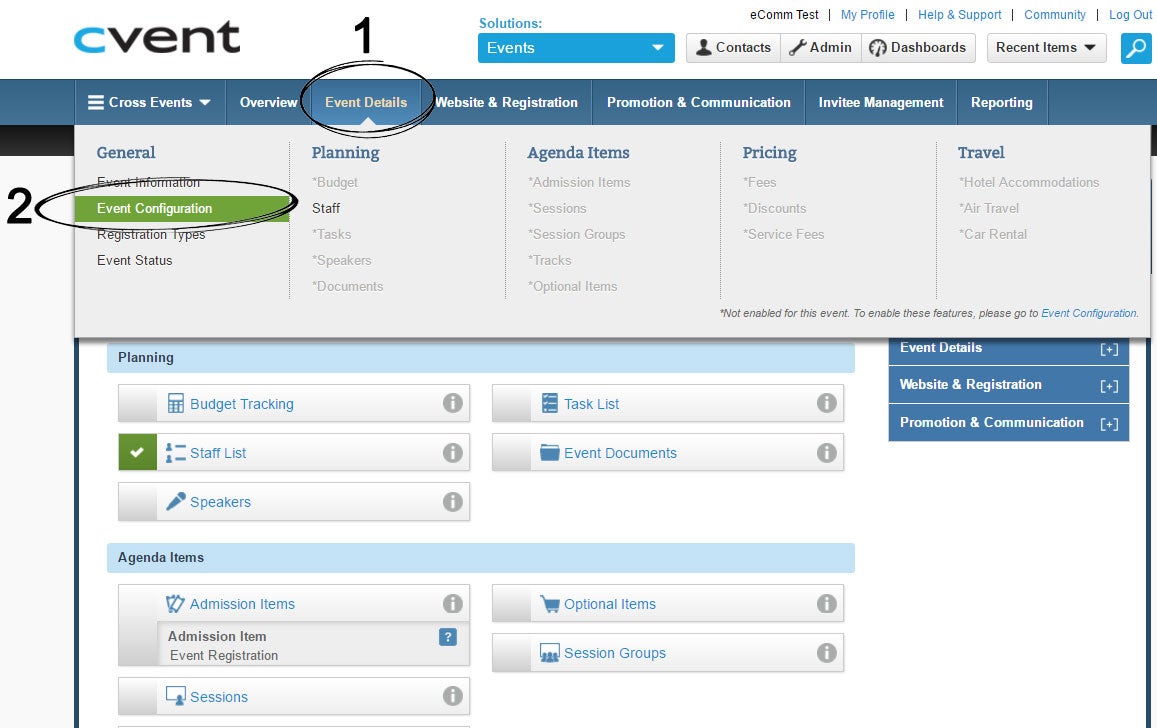Select Event Information in the General menu

pos(148,182)
